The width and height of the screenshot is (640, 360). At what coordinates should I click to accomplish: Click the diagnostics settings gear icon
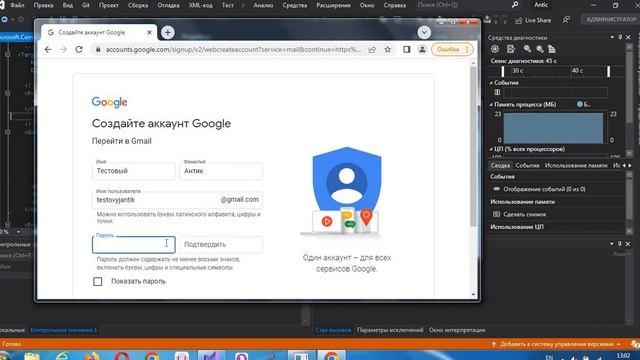pos(495,49)
